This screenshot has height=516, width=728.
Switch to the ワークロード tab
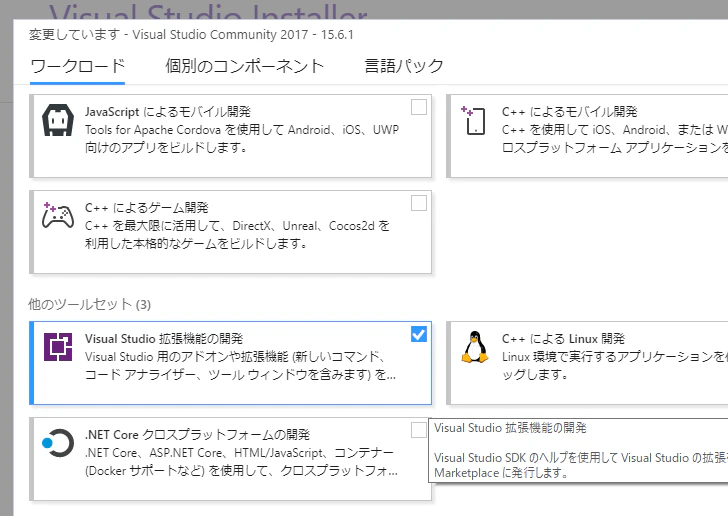pyautogui.click(x=78, y=66)
